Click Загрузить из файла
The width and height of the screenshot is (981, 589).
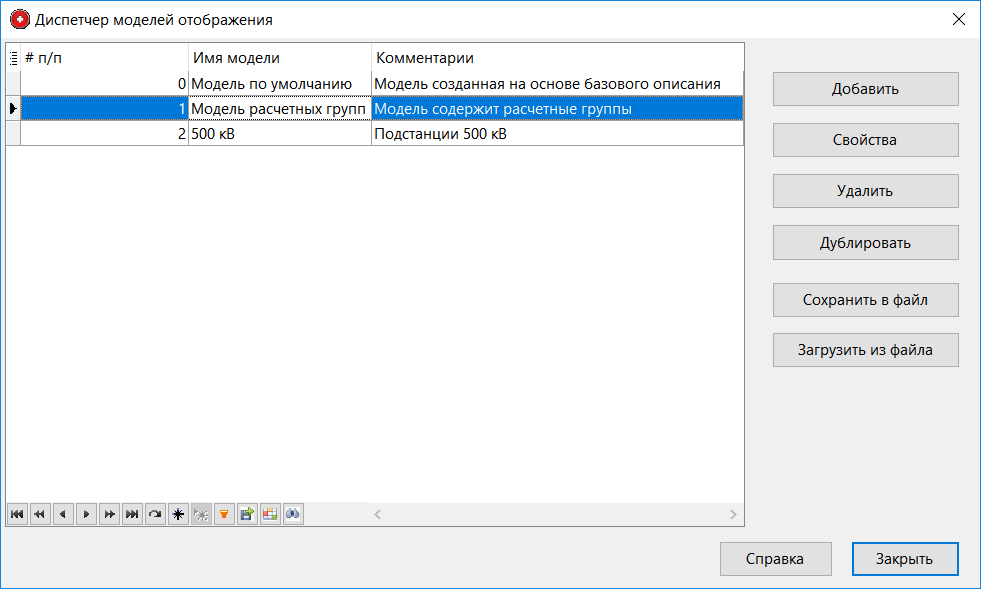864,350
